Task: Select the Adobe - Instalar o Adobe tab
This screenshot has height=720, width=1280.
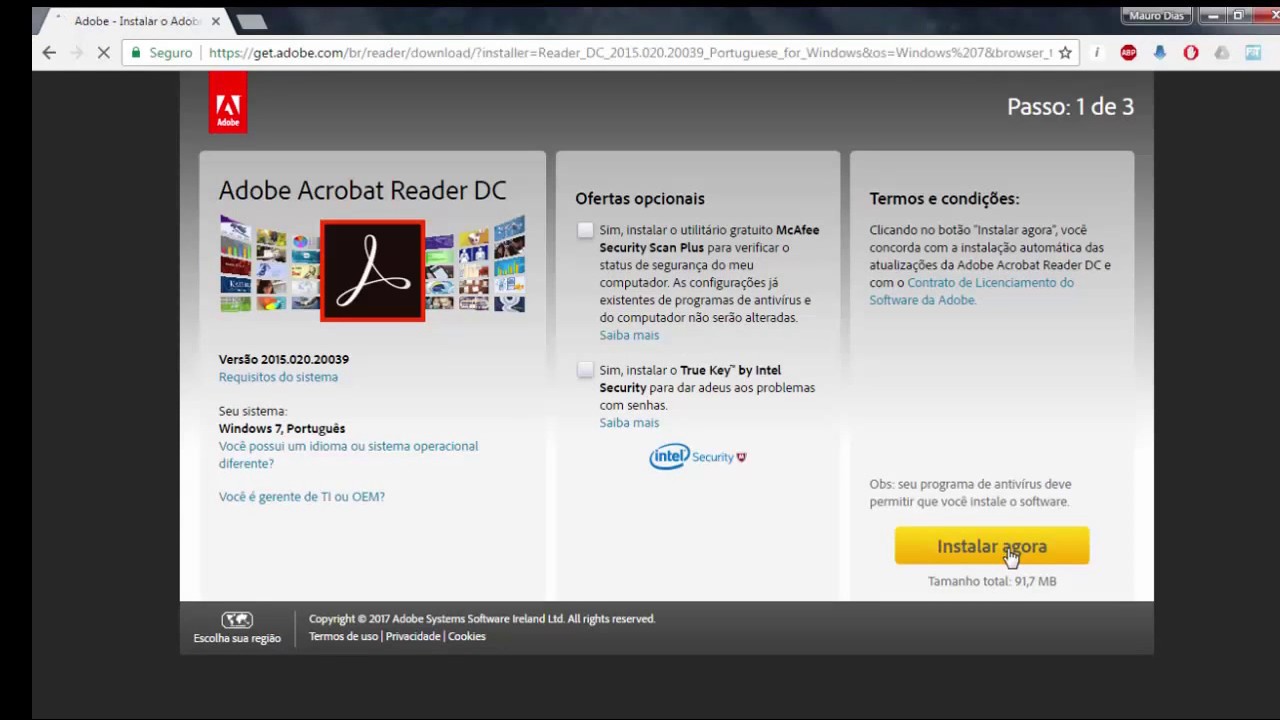Action: tap(136, 20)
